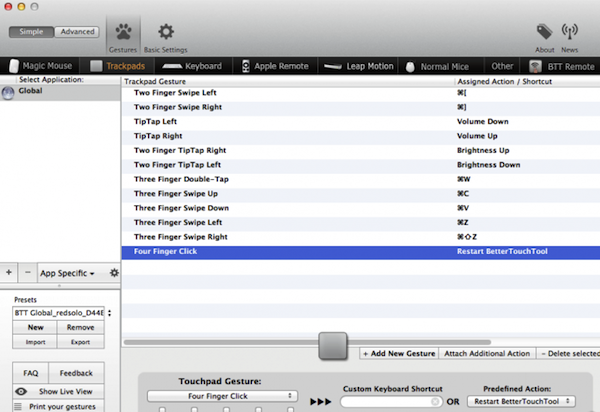
Task: Click Add New Gesture button
Action: (399, 353)
